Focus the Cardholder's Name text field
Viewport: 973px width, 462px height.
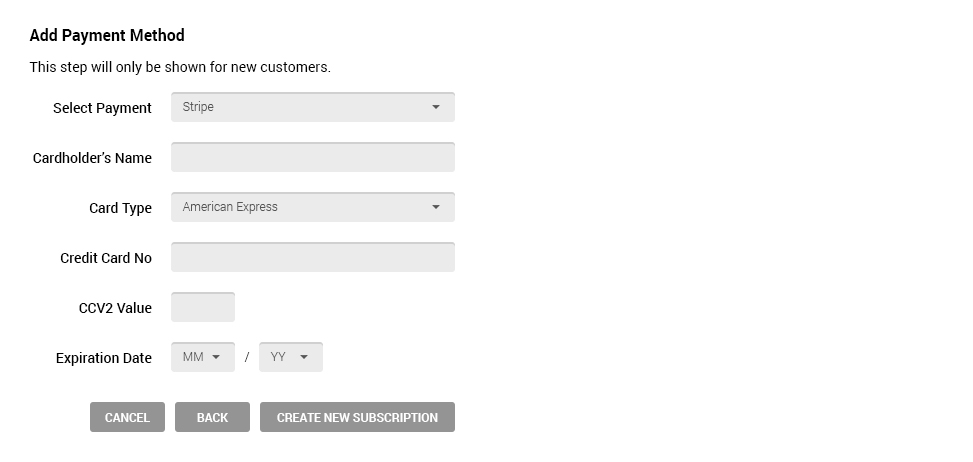click(312, 157)
